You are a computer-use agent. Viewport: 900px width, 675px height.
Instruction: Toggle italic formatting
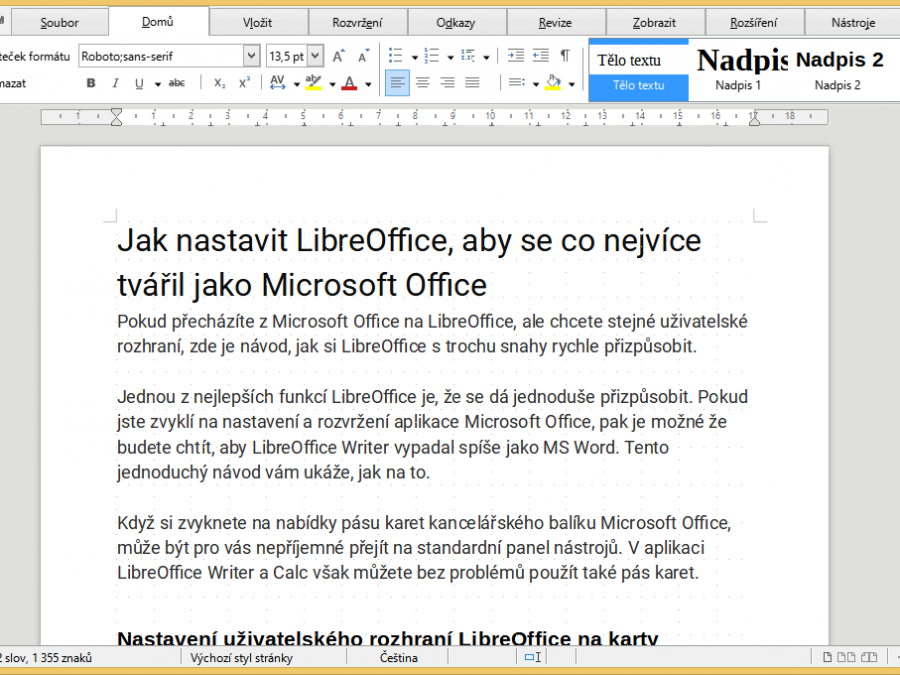click(115, 83)
